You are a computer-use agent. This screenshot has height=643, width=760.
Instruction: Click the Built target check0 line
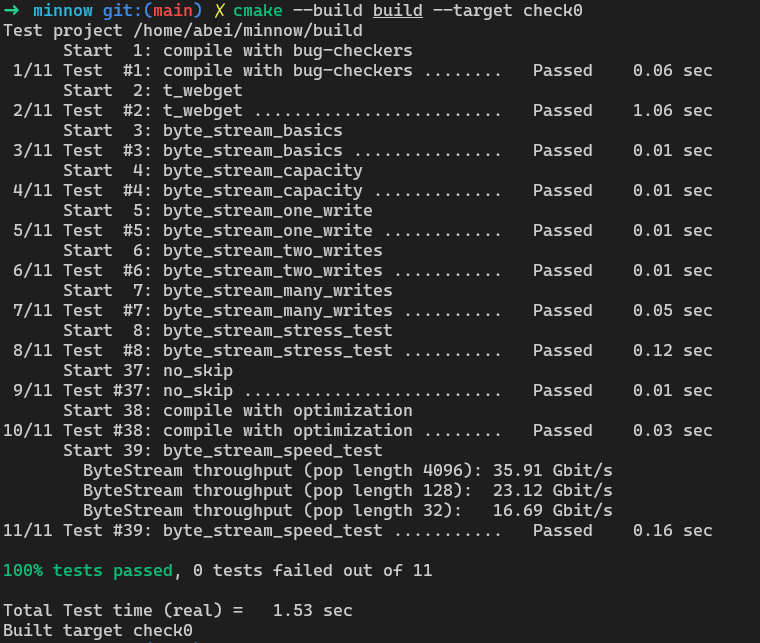point(98,630)
